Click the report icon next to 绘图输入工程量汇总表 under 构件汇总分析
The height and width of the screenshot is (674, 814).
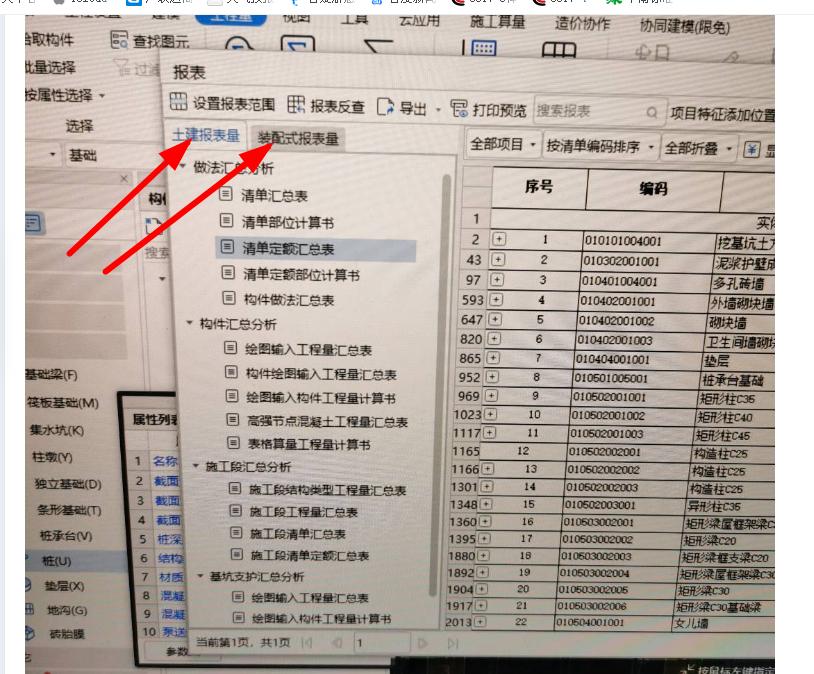[x=230, y=347]
